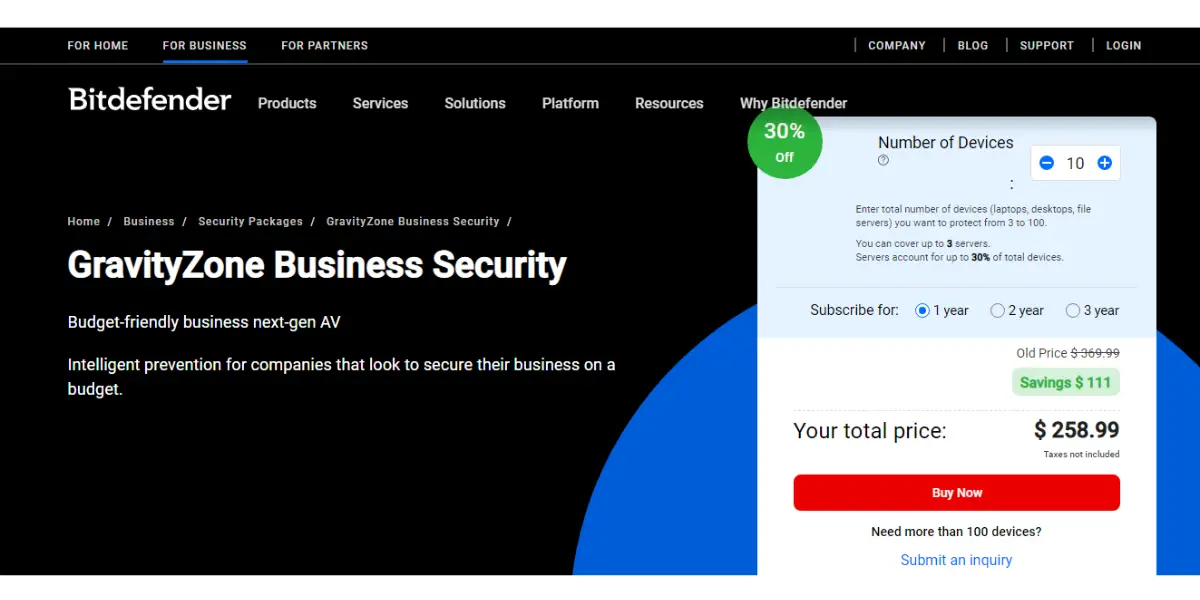The image size is (1200, 600).
Task: Click the device count number field
Action: pyautogui.click(x=1075, y=163)
